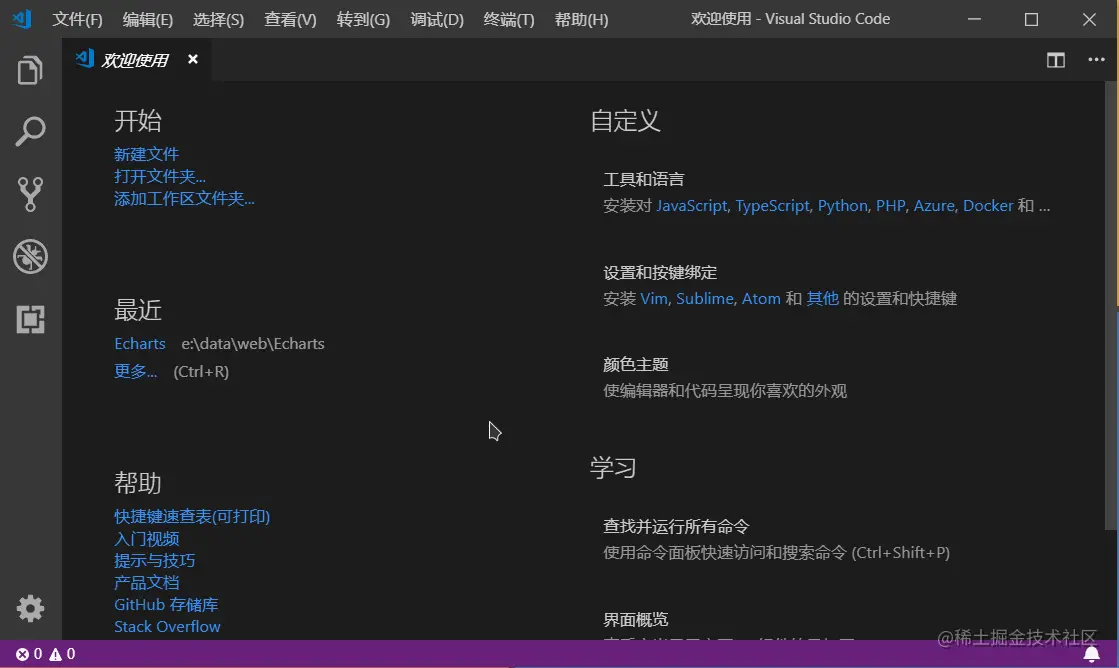The height and width of the screenshot is (668, 1119).
Task: Install Vim keybindings link
Action: [653, 298]
